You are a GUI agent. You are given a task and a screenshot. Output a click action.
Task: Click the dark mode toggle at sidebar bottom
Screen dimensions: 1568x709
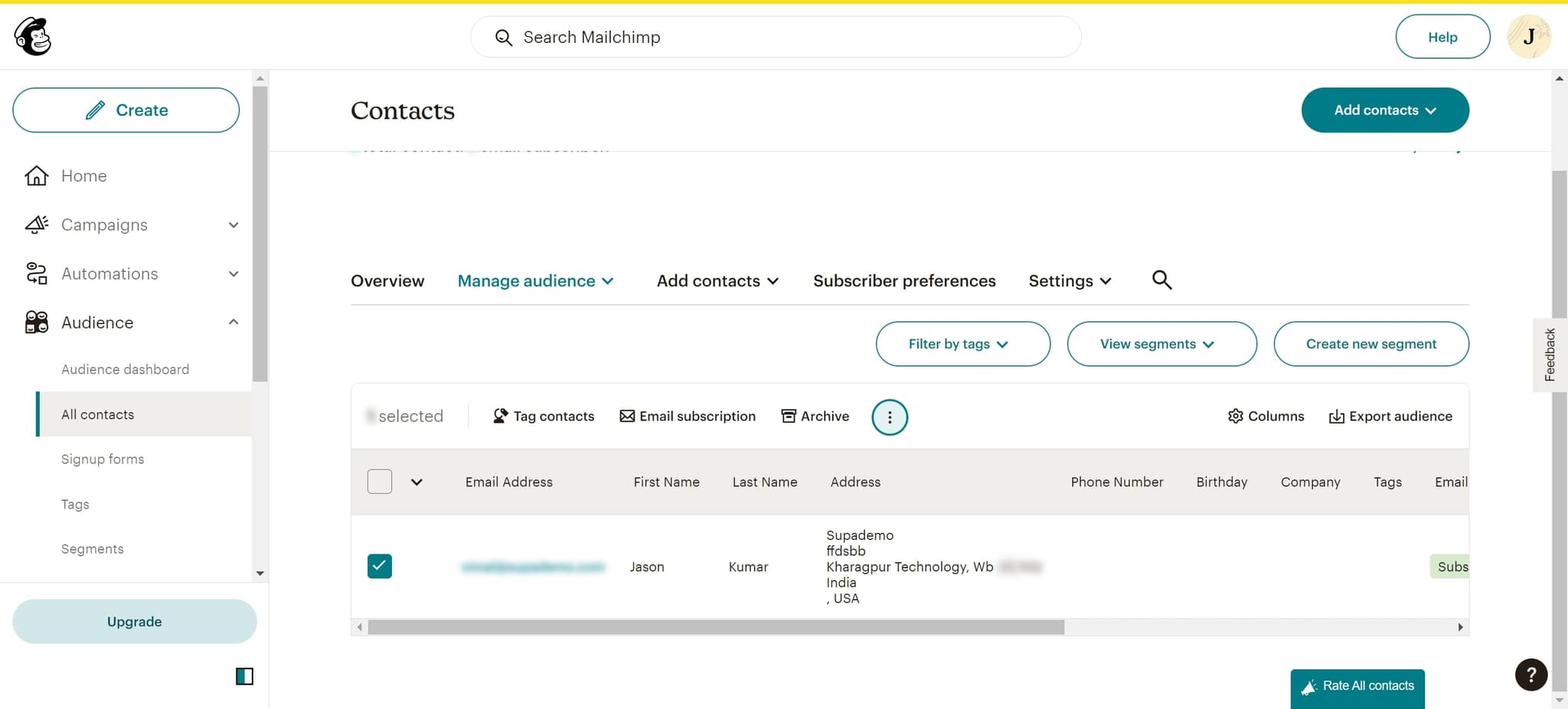[x=244, y=676]
